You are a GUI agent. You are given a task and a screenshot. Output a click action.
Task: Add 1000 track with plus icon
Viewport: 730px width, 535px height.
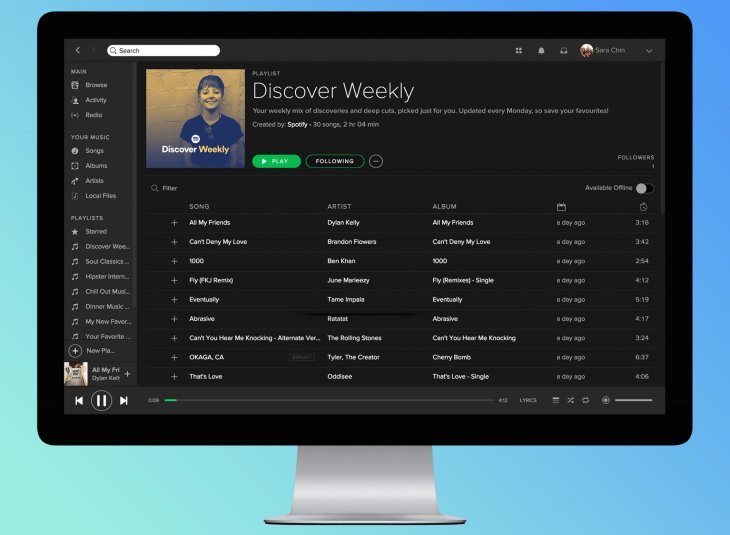pos(174,261)
